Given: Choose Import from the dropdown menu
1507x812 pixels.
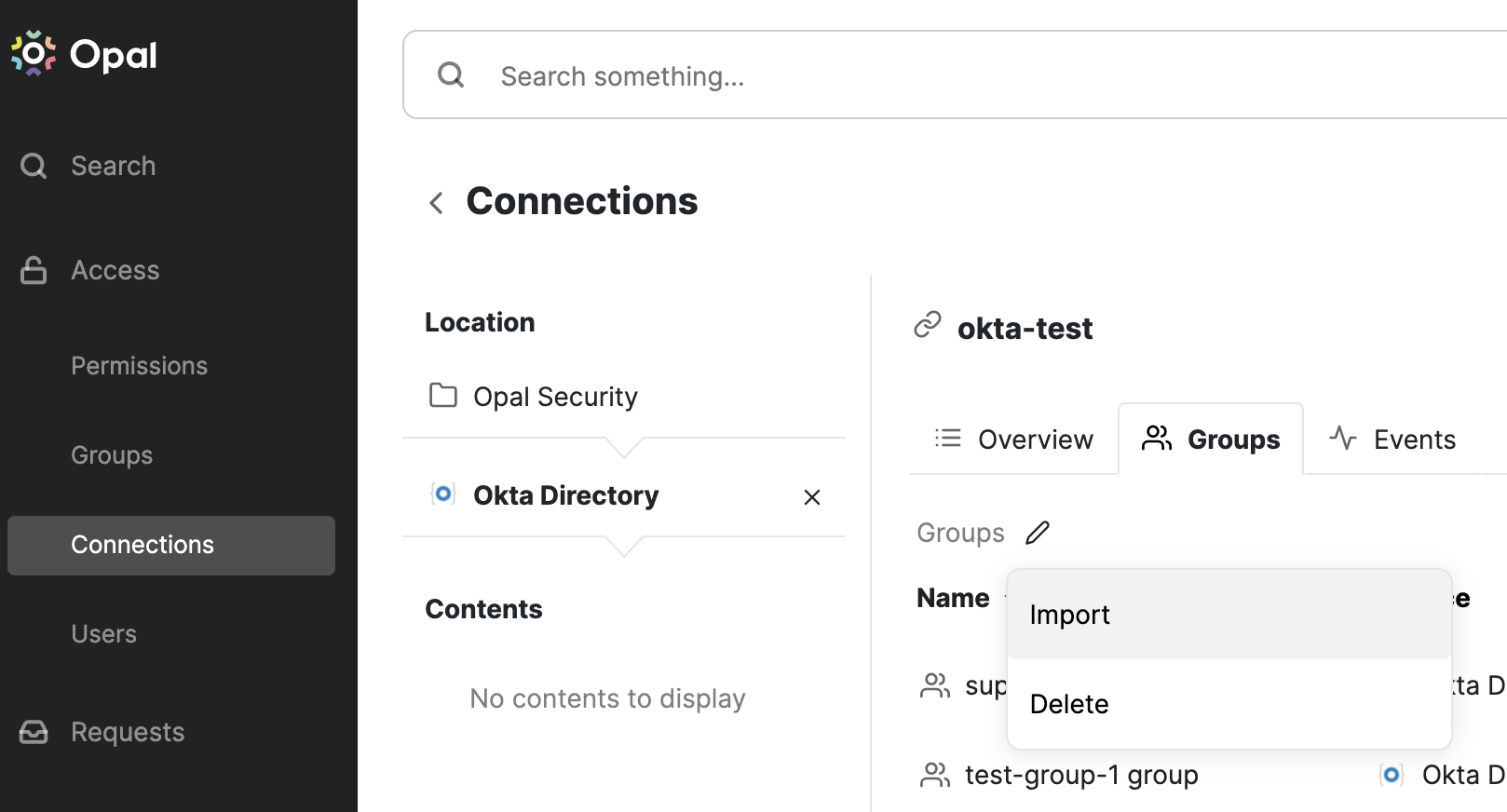Looking at the screenshot, I should pyautogui.click(x=1070, y=615).
